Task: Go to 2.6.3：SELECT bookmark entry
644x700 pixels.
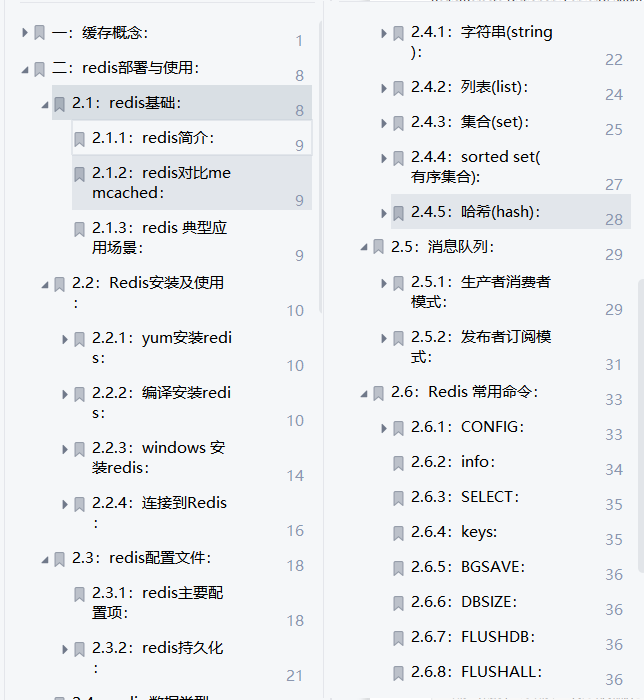Action: coord(490,497)
